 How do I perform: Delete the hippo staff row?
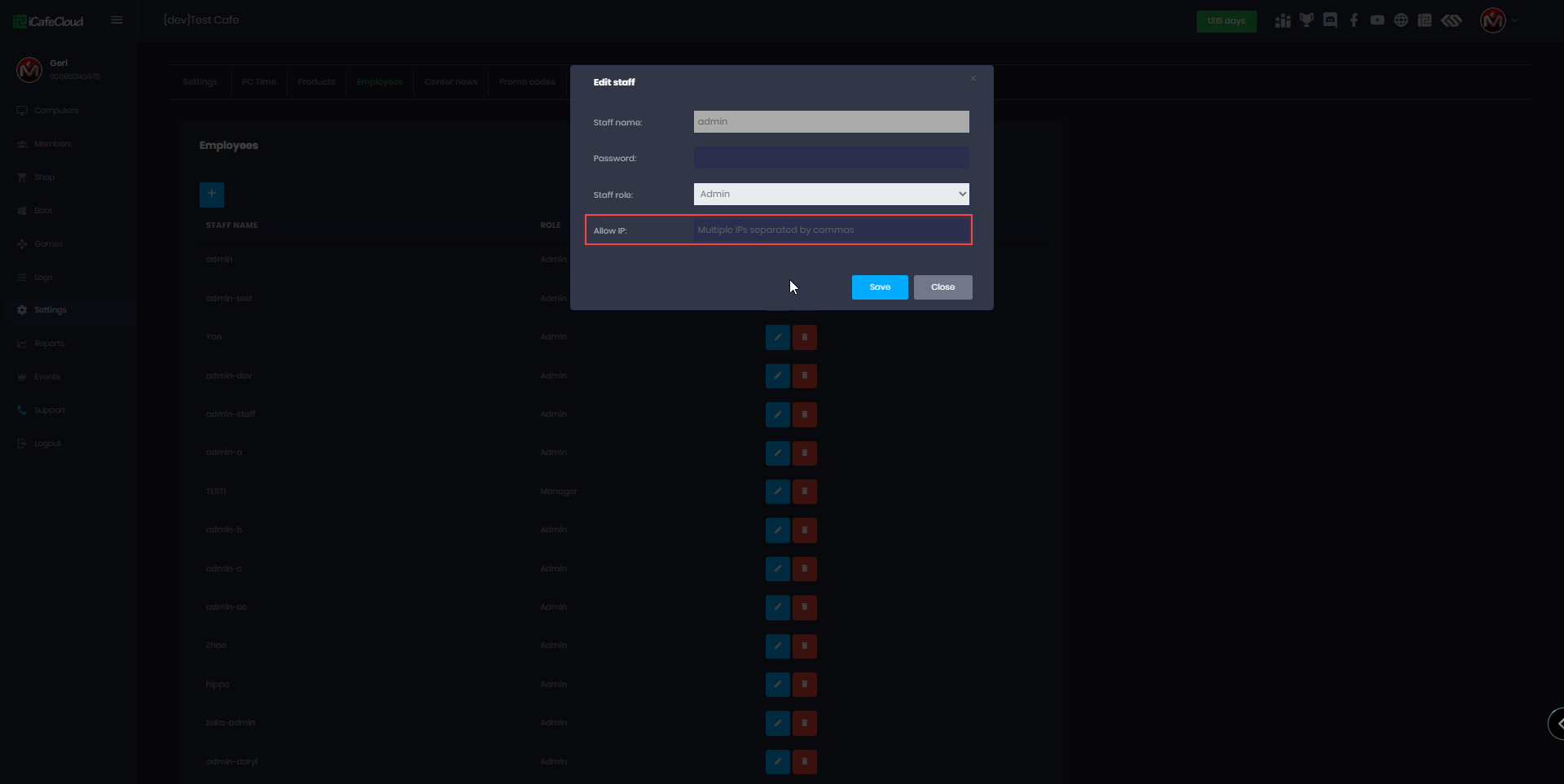click(x=805, y=685)
